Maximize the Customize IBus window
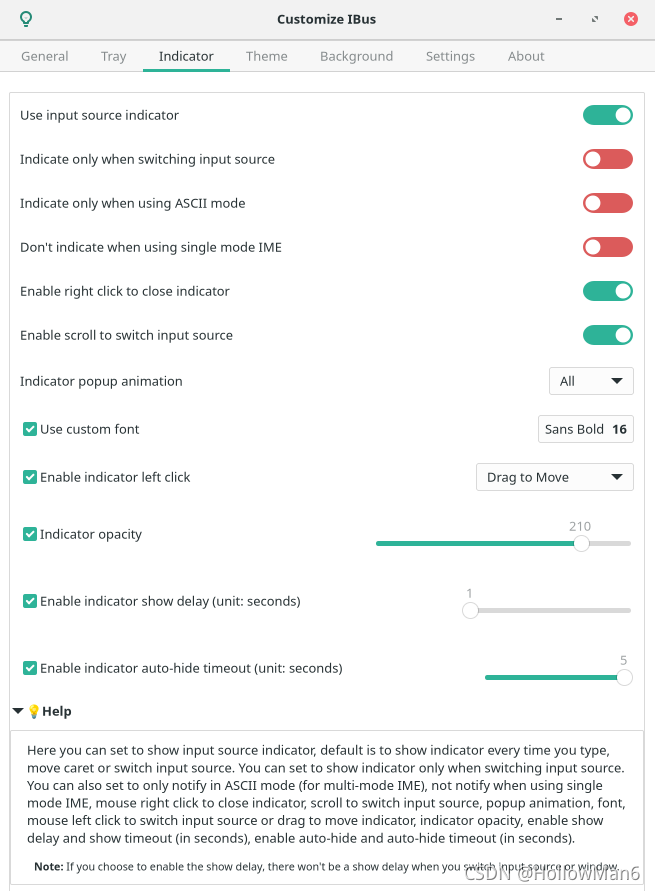 [594, 19]
